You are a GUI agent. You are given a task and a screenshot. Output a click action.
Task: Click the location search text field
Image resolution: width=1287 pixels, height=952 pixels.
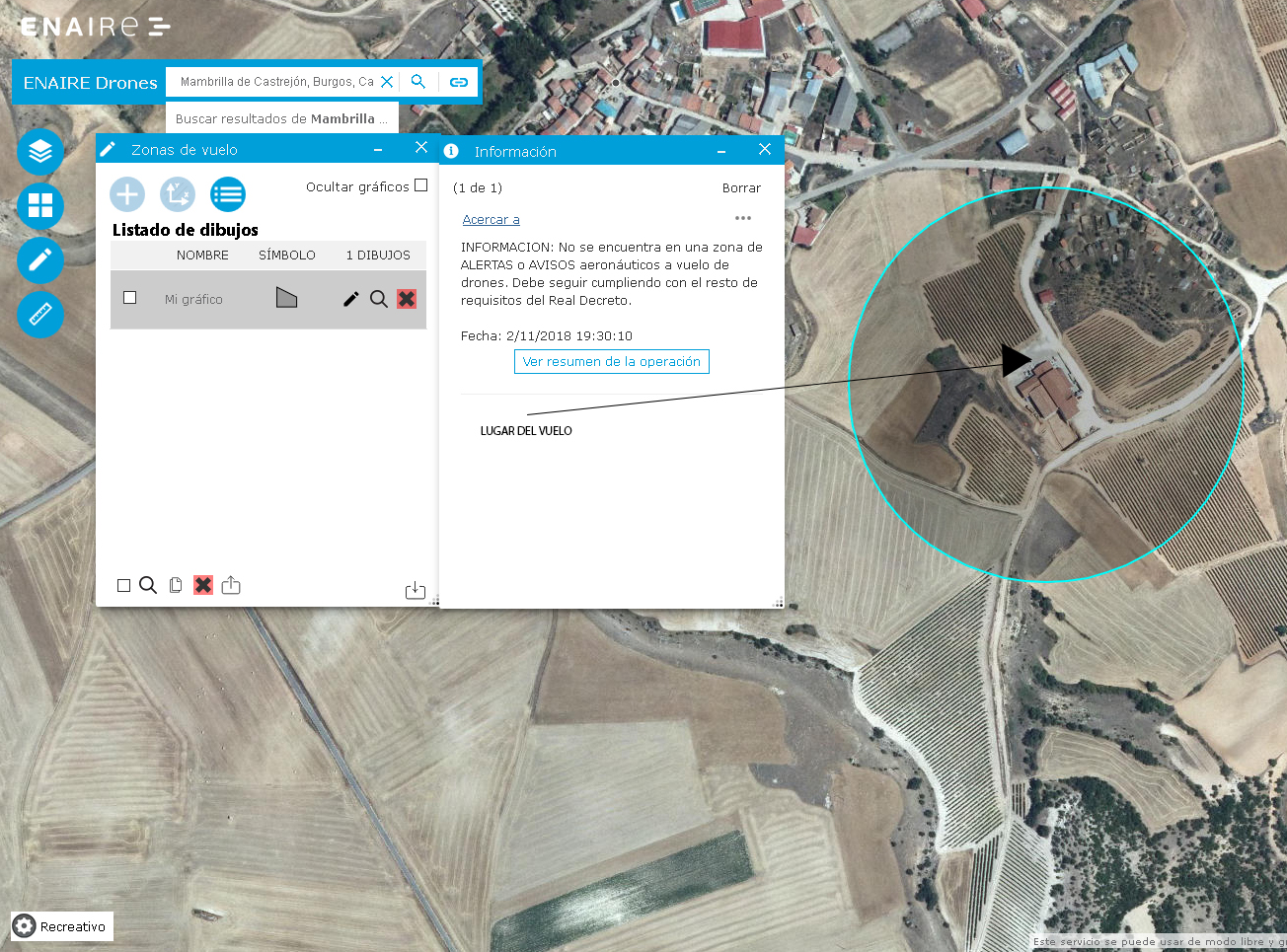(x=275, y=82)
